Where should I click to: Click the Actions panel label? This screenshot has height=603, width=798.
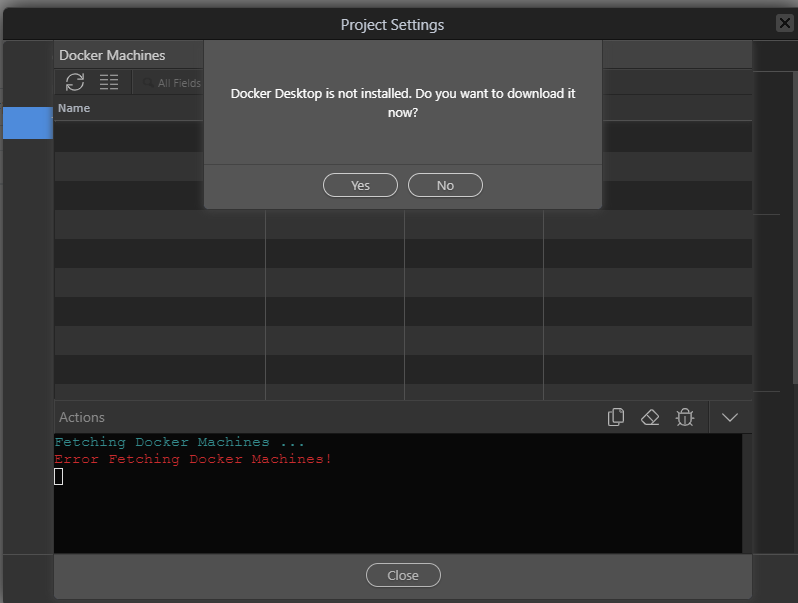[81, 417]
